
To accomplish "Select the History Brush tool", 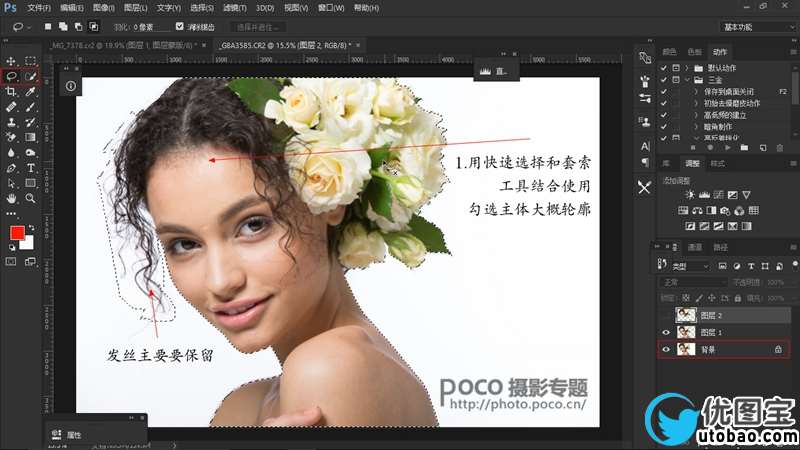I will (30, 122).
